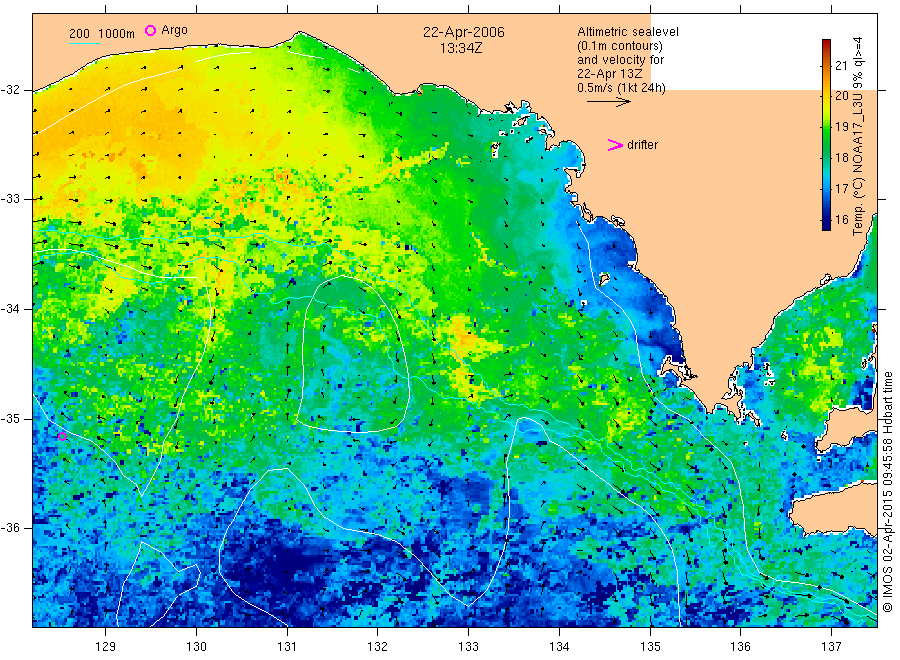Click the longitude label 136
The width and height of the screenshot is (900, 660).
click(x=740, y=647)
